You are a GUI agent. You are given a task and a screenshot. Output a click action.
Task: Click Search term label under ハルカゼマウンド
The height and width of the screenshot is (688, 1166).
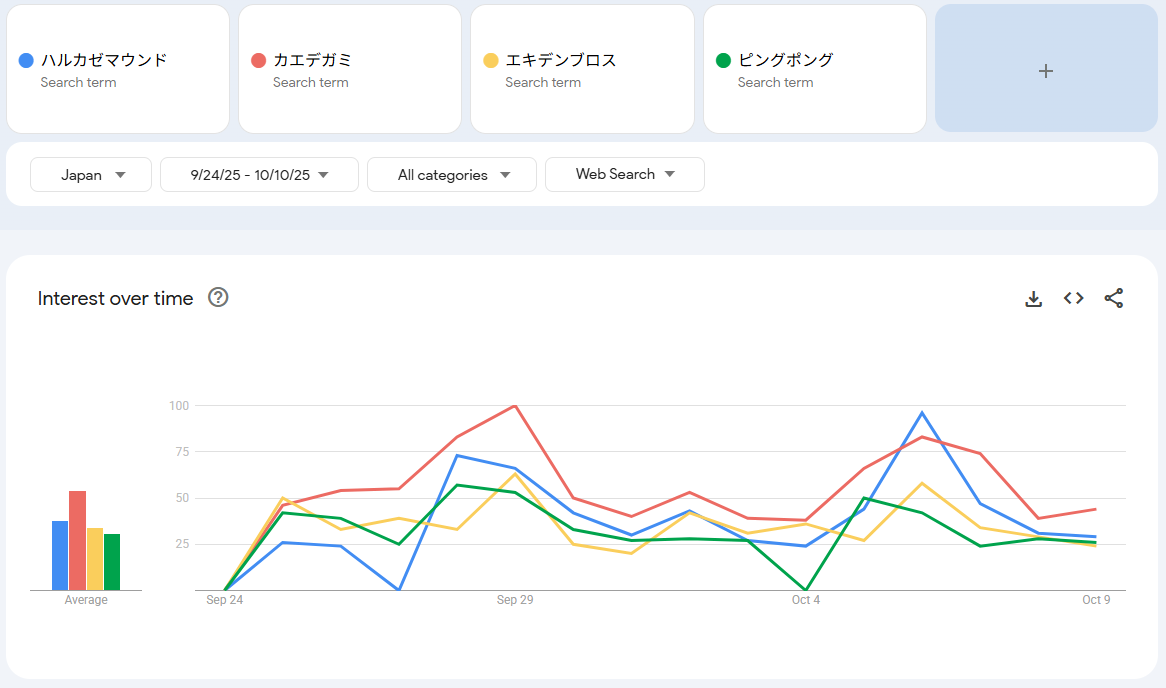(x=78, y=83)
